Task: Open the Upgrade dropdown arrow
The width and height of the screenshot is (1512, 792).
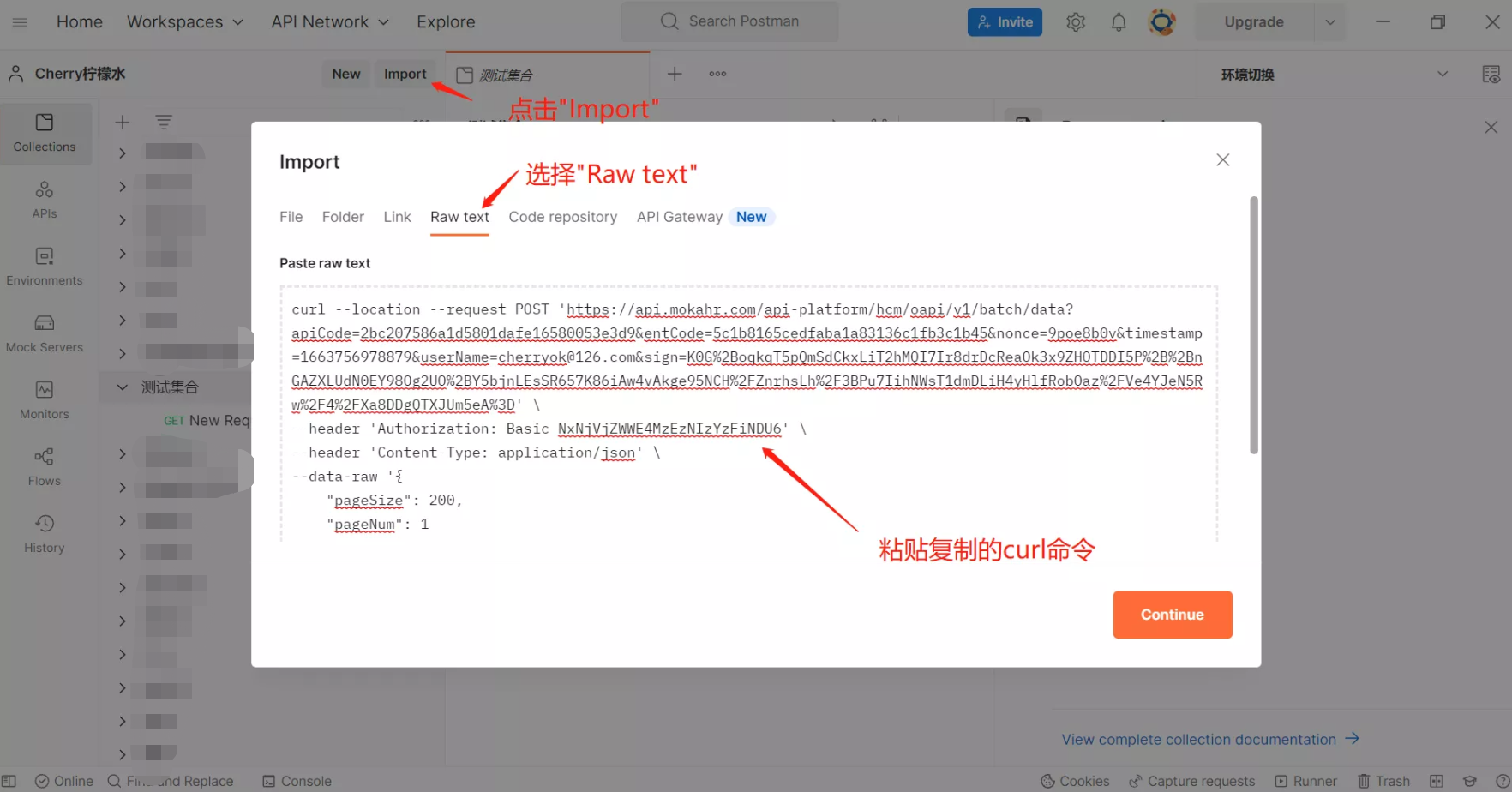Action: point(1330,22)
